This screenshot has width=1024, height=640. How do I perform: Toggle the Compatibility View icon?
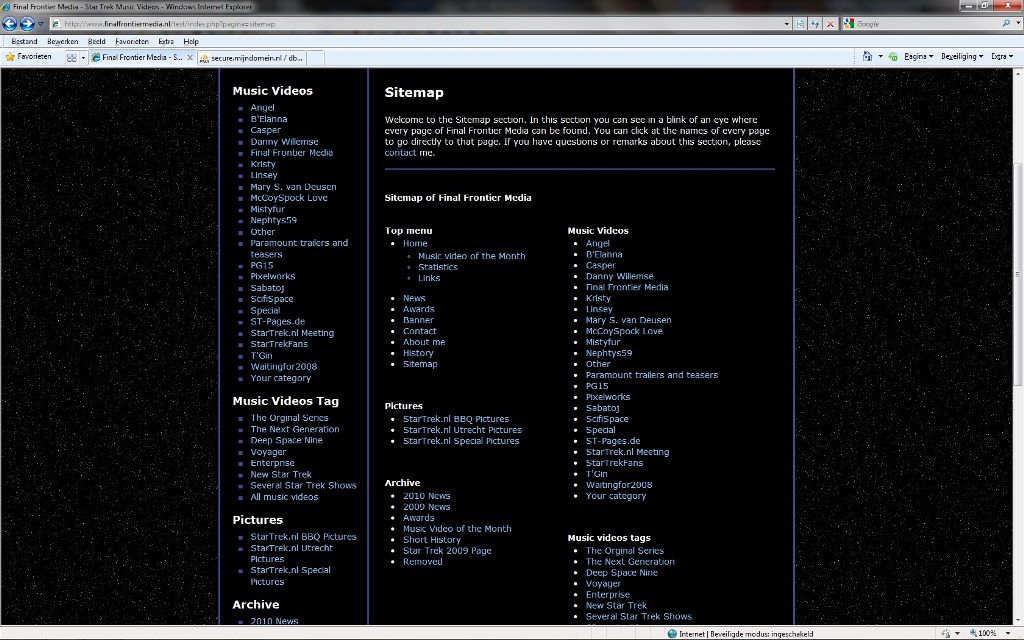(x=801, y=24)
